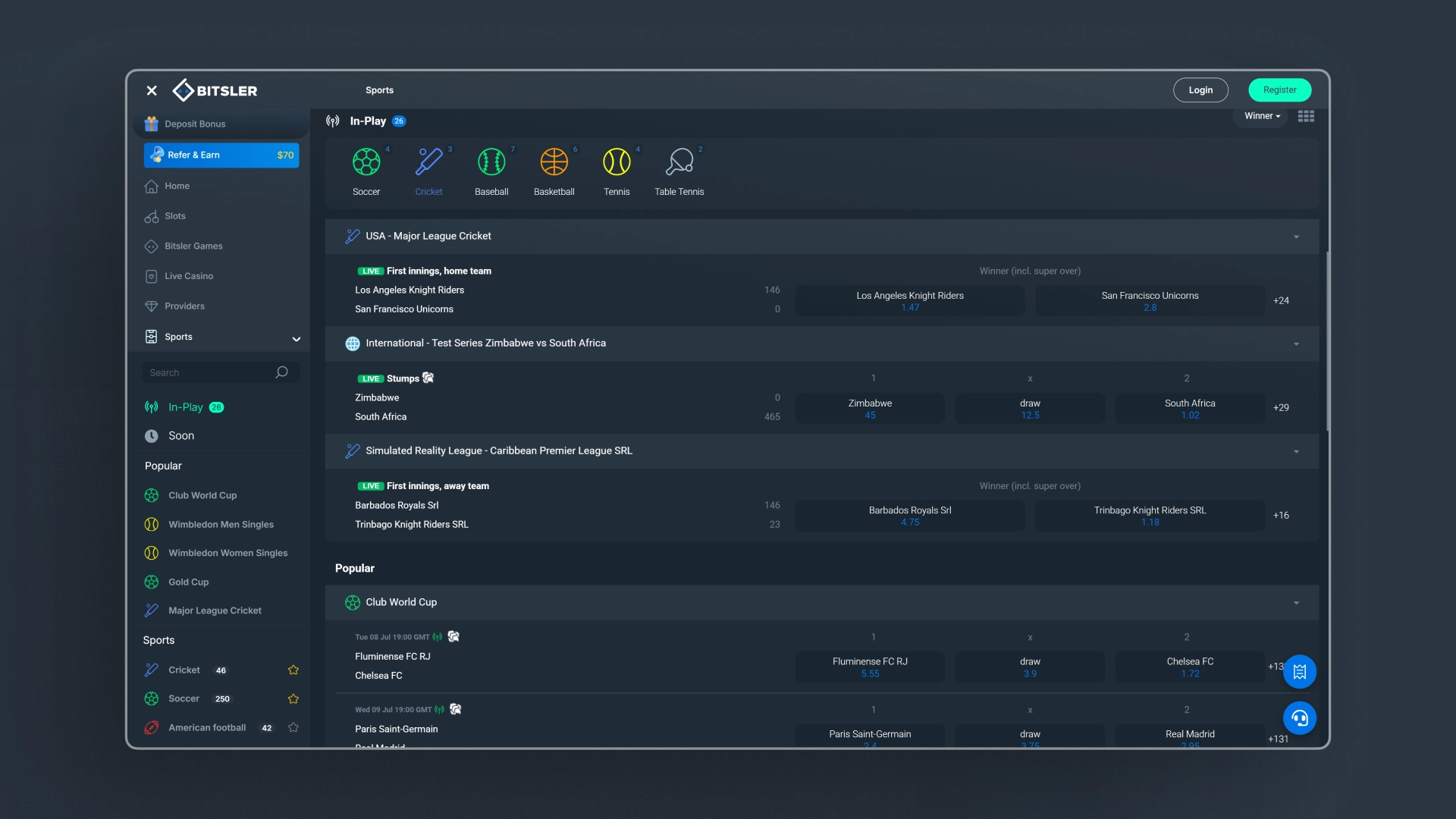
Task: Open Gold Cup in sidebar
Action: (177, 582)
